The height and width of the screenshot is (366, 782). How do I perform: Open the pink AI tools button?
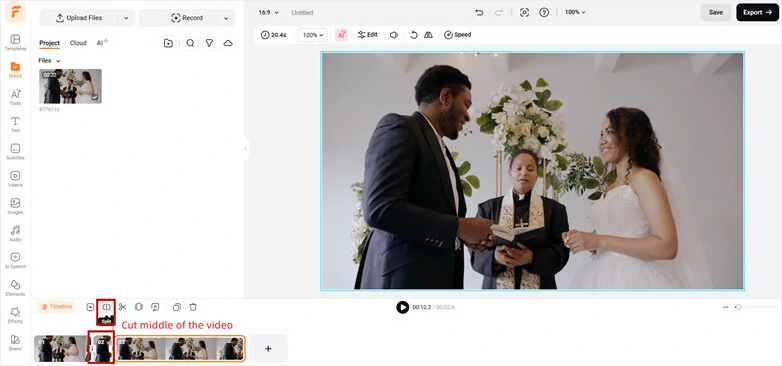pyautogui.click(x=341, y=35)
